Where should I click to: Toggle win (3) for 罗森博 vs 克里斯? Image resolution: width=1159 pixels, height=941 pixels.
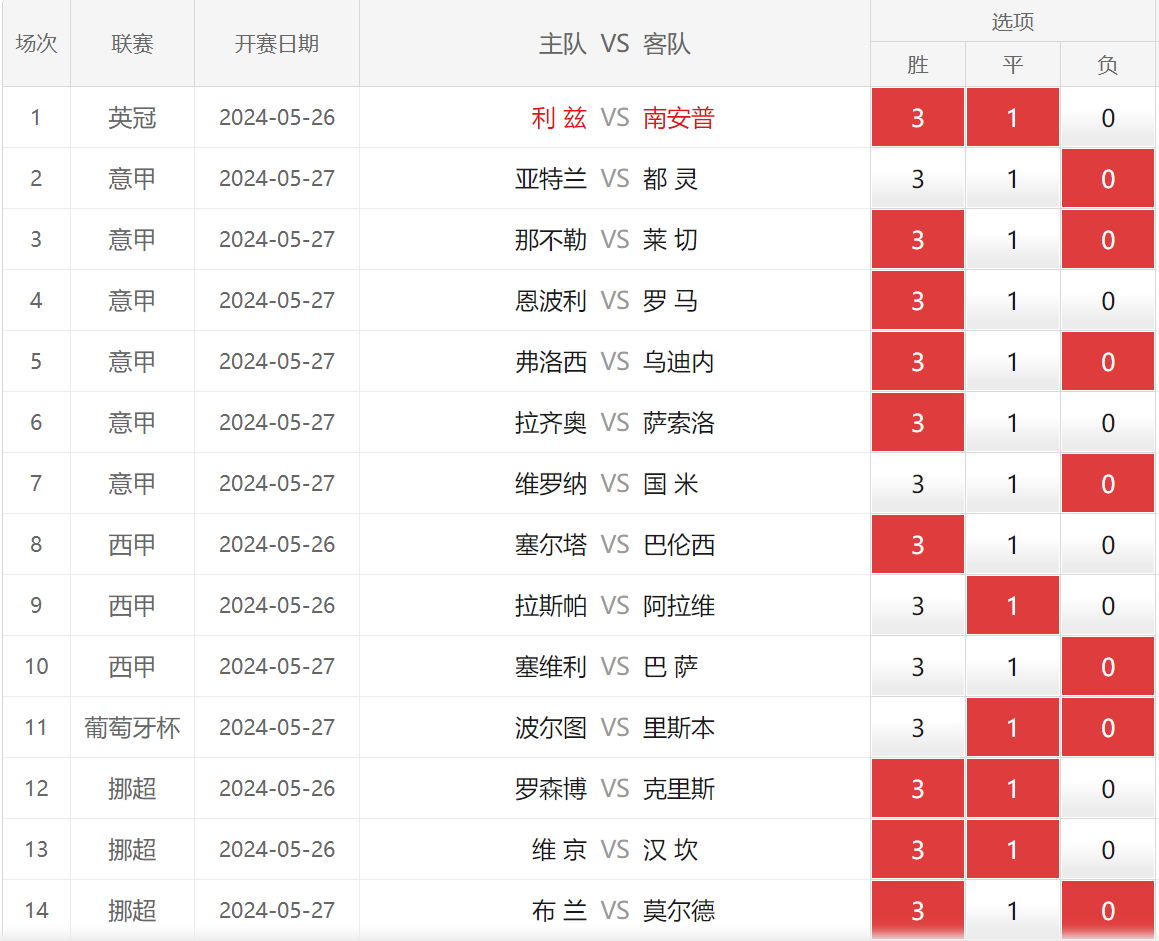point(917,789)
